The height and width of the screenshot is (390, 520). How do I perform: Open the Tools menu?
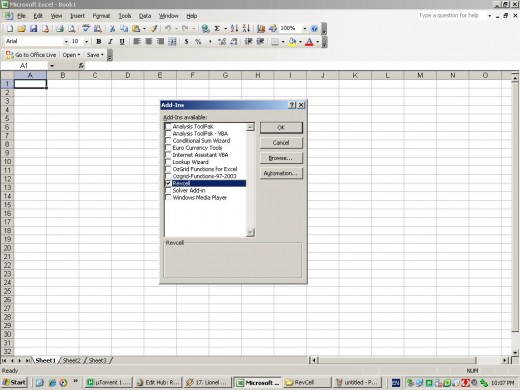pos(125,16)
